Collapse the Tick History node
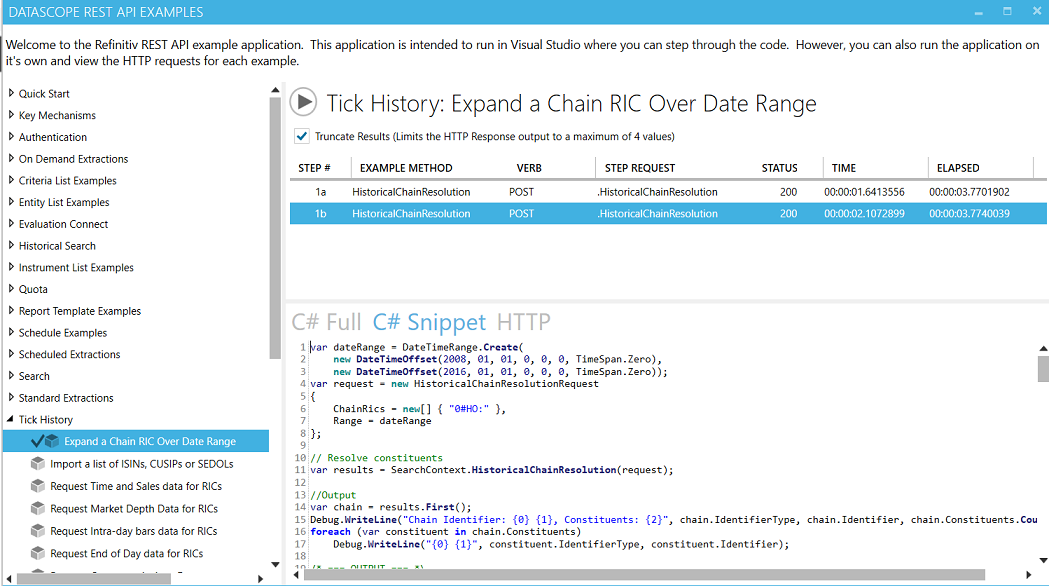The height and width of the screenshot is (586, 1049). pyautogui.click(x=11, y=419)
